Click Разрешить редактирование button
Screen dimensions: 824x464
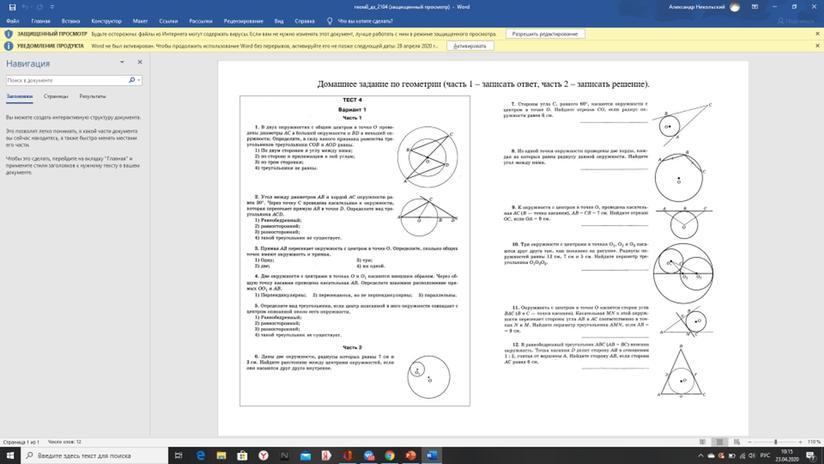(x=544, y=34)
